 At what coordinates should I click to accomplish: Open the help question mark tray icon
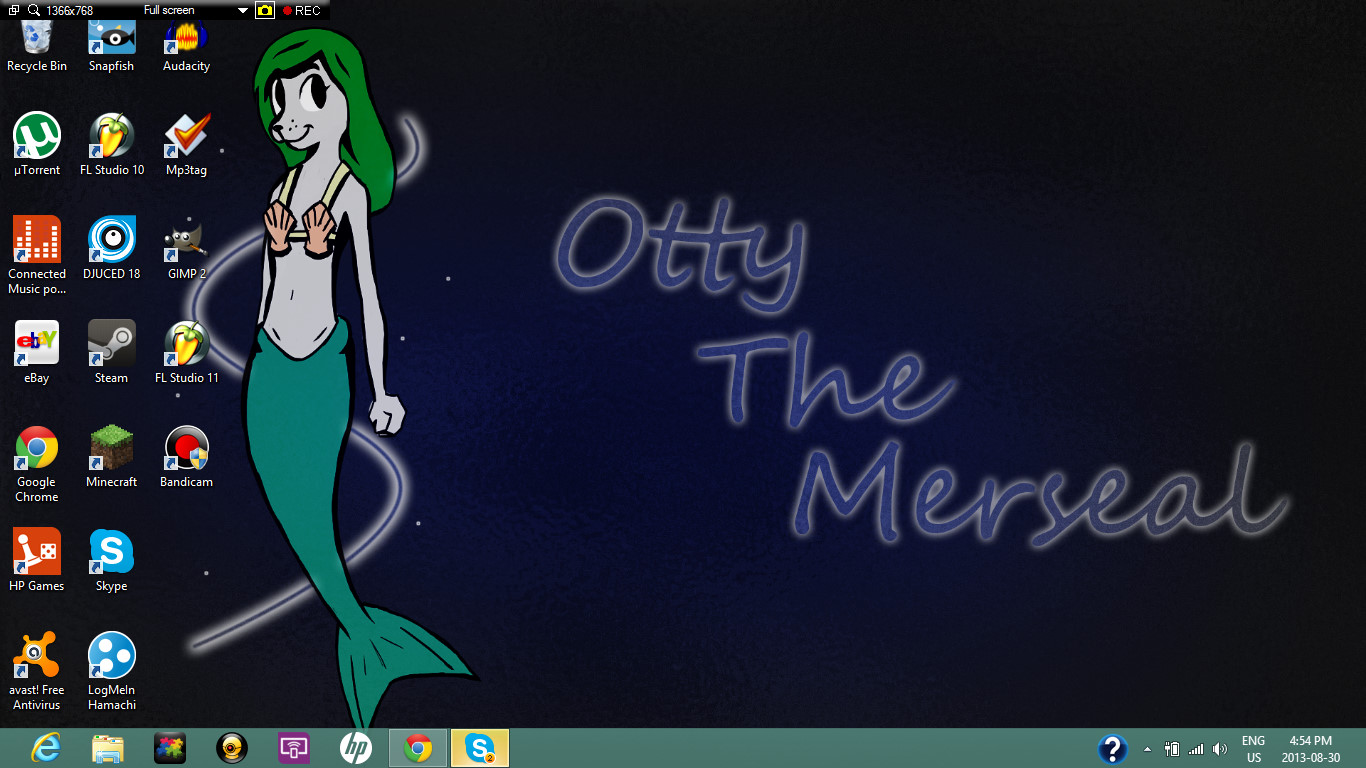pyautogui.click(x=1113, y=749)
